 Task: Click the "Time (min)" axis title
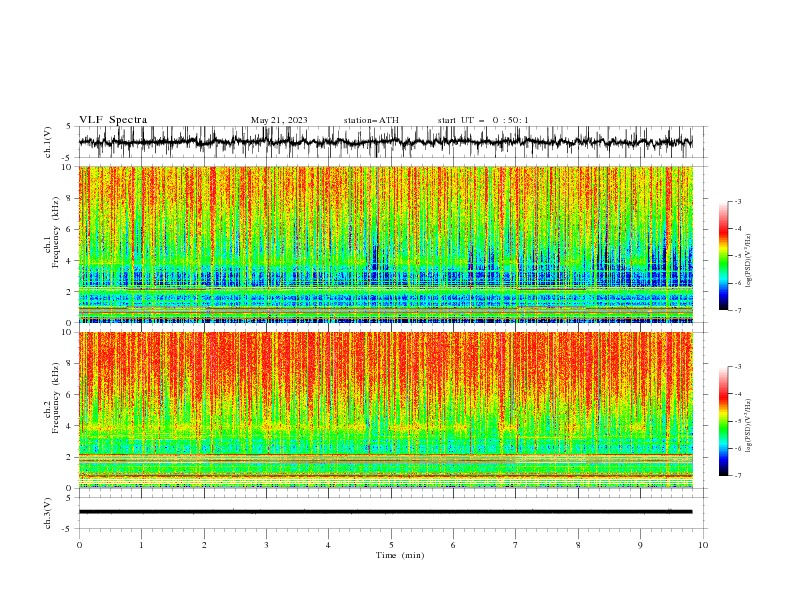coord(400,555)
